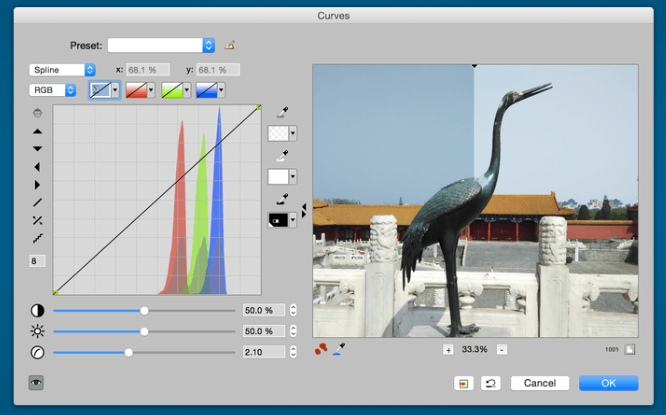666x415 pixels.
Task: Select the straight line curve tool
Action: (38, 202)
